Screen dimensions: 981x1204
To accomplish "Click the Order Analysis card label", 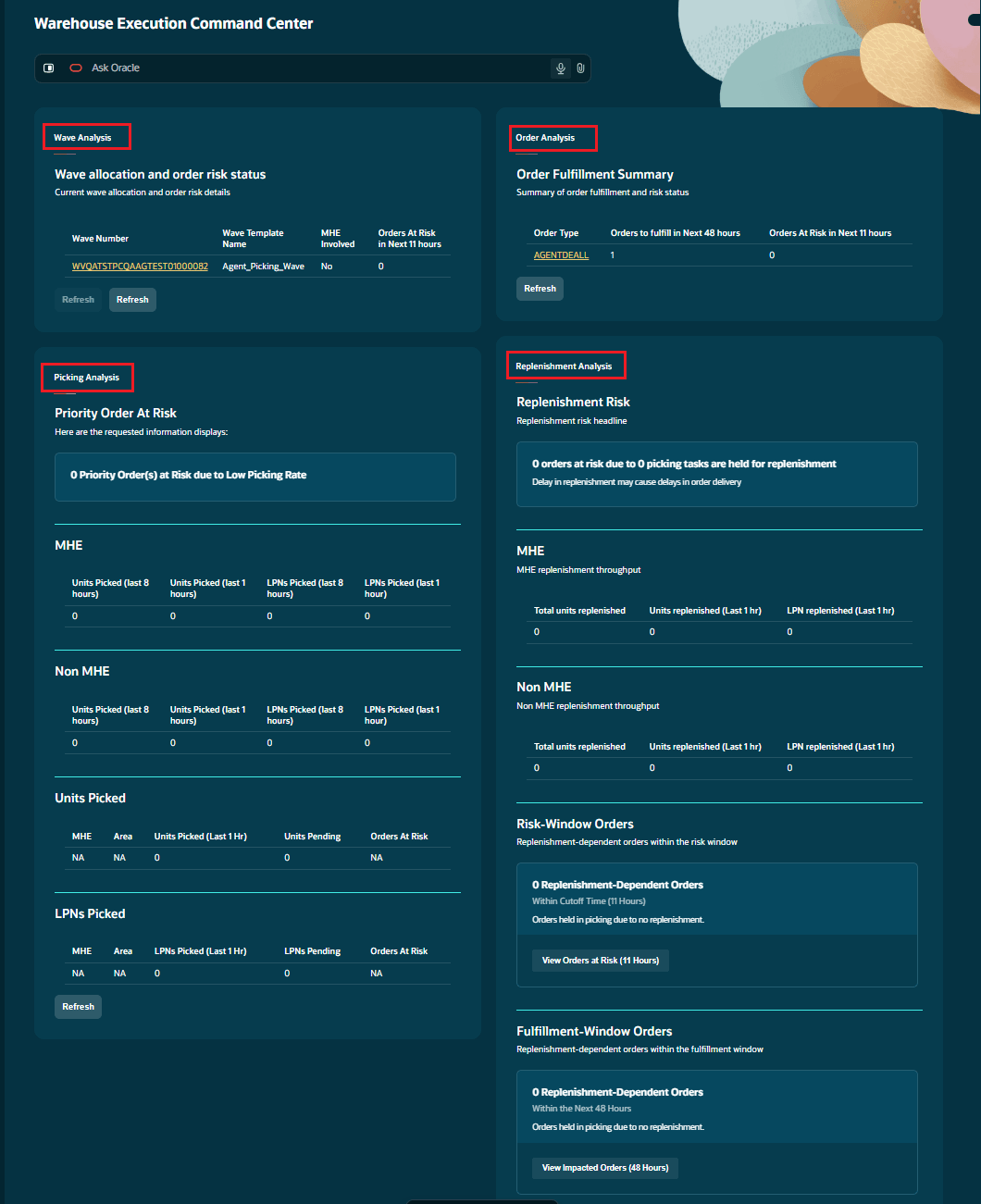I will click(545, 138).
